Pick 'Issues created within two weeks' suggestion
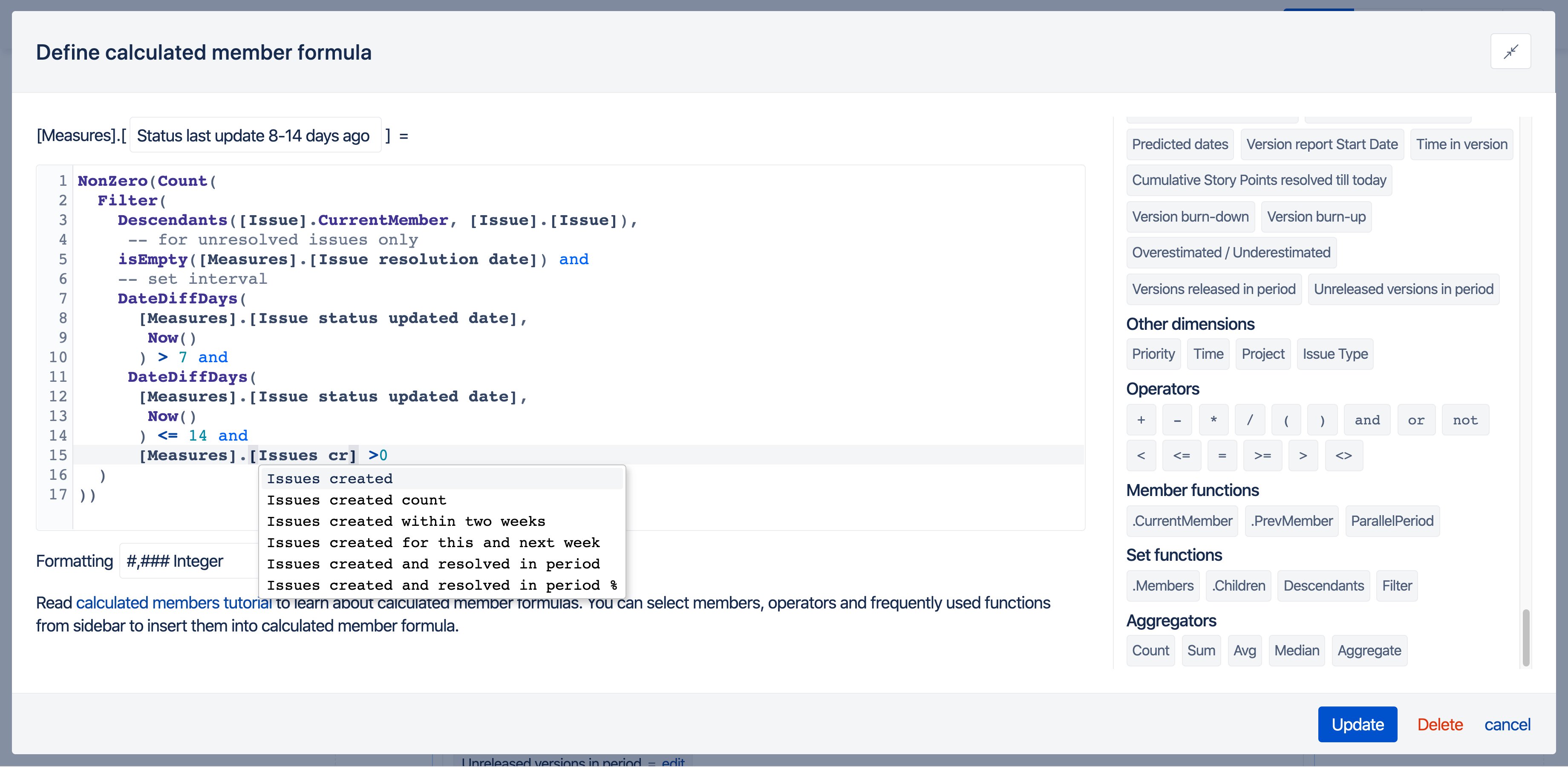The width and height of the screenshot is (1568, 767). click(442, 522)
